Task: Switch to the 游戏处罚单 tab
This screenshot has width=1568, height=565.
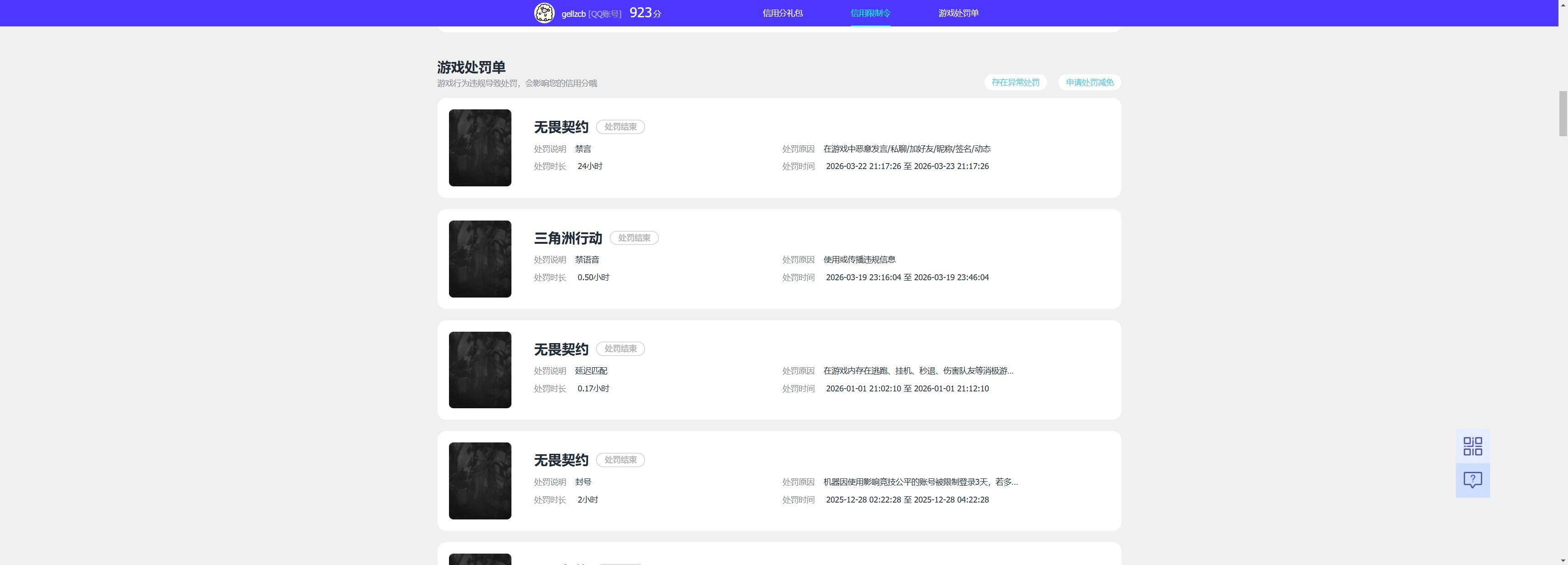Action: 958,13
